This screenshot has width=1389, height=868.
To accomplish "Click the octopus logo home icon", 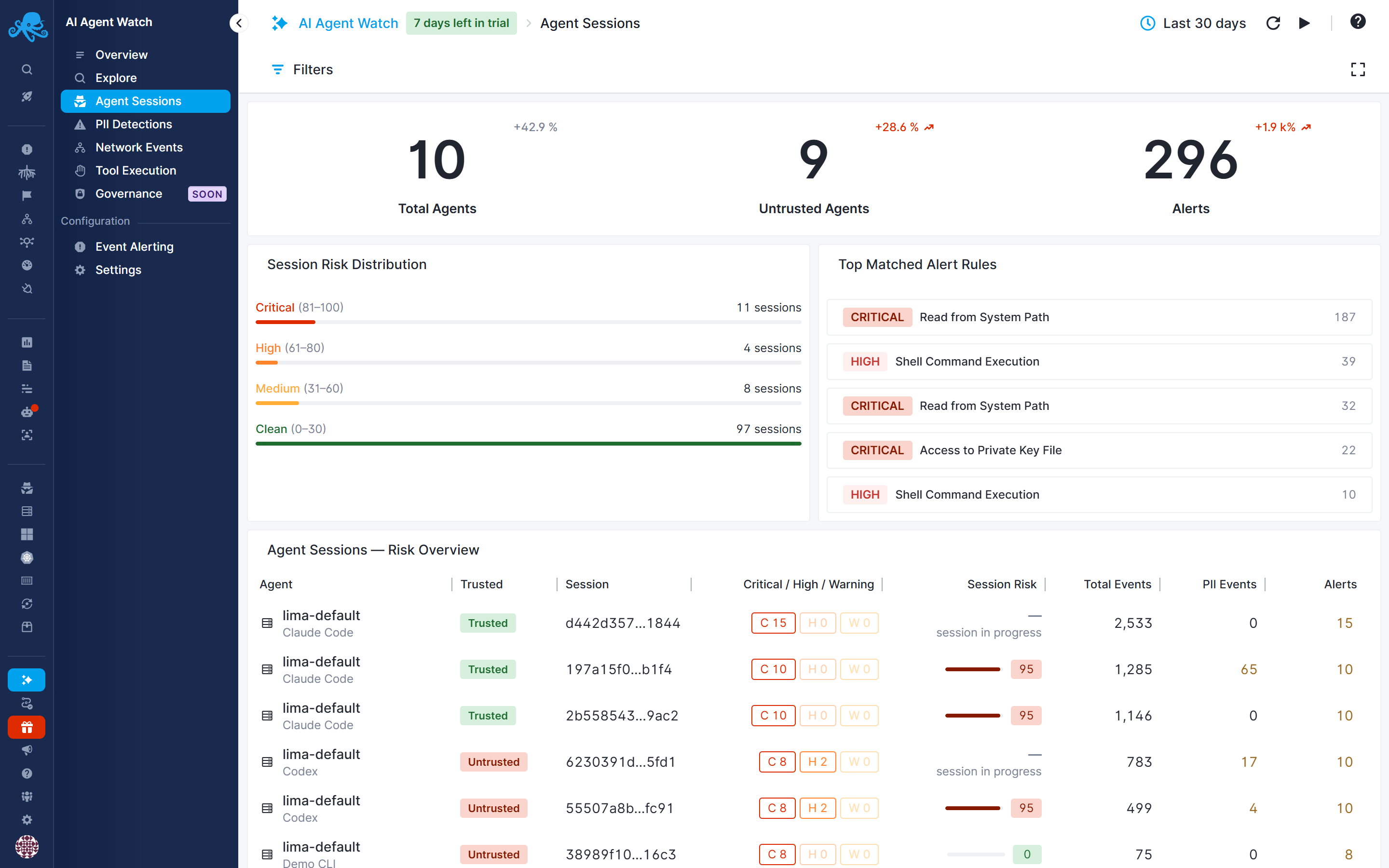I will [x=27, y=27].
